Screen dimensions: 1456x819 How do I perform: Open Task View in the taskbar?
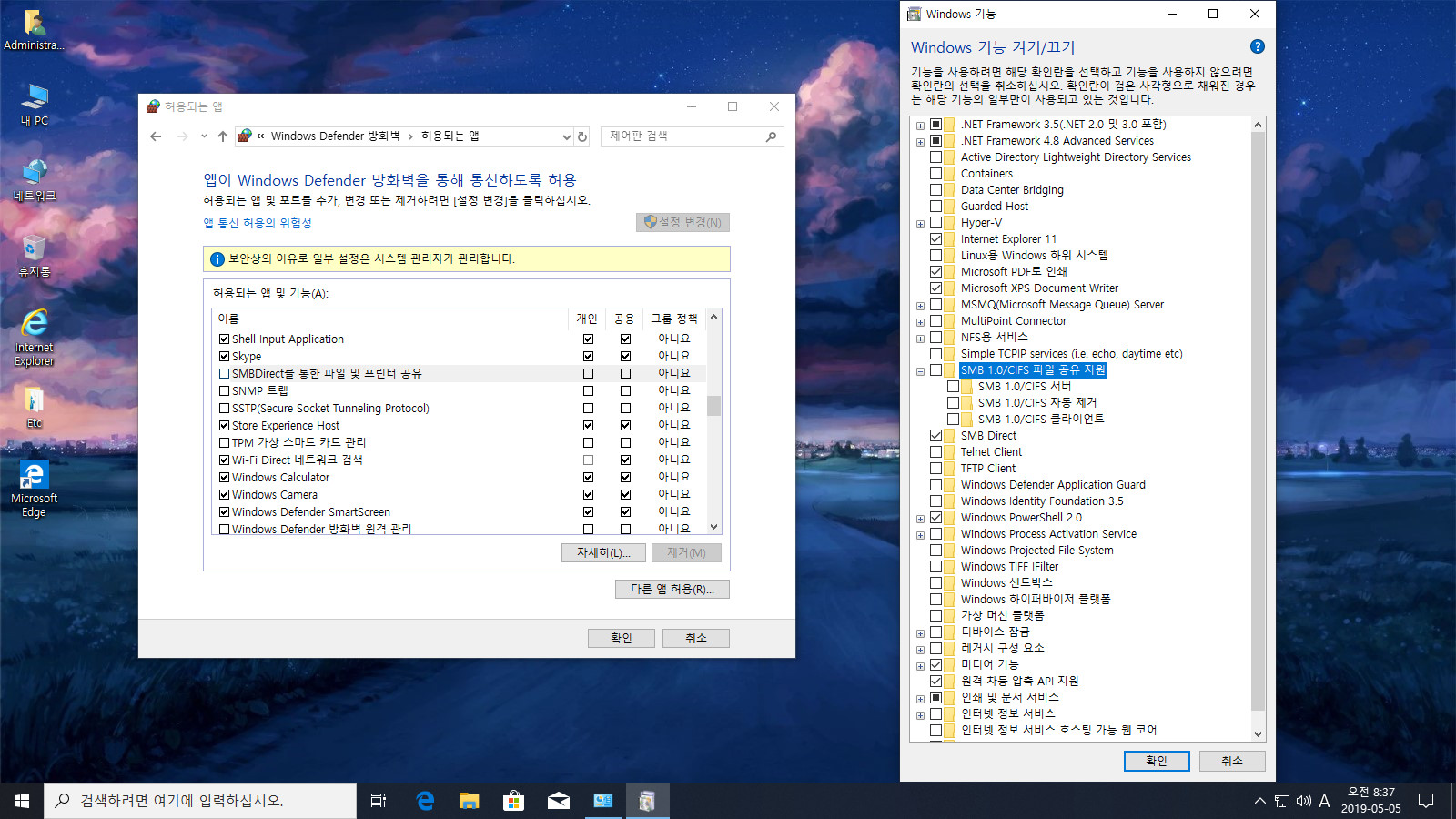(379, 801)
